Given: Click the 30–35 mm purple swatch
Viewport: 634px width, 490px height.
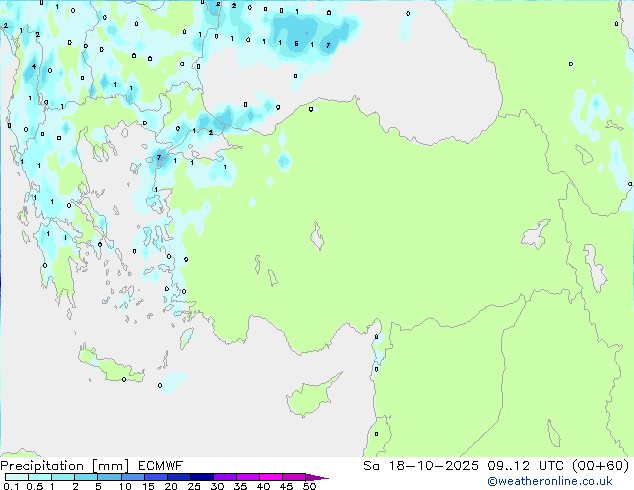Looking at the screenshot, I should [224, 477].
